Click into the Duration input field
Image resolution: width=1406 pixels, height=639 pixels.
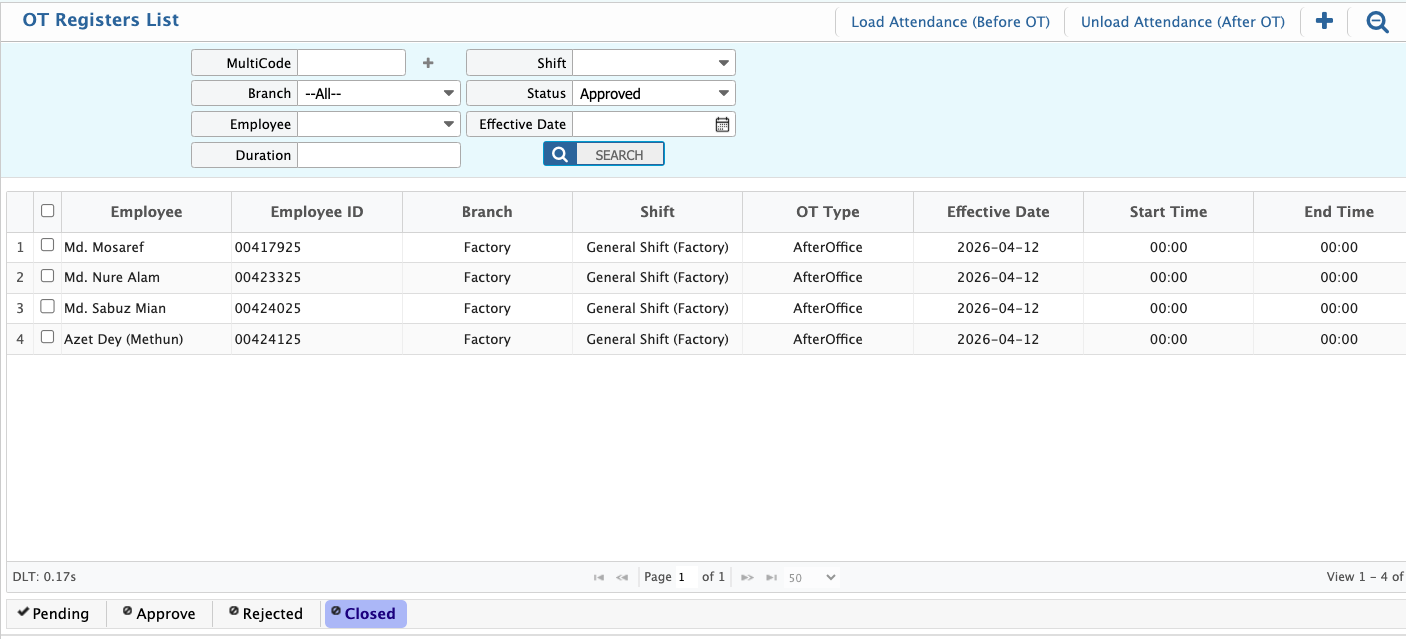tap(378, 155)
